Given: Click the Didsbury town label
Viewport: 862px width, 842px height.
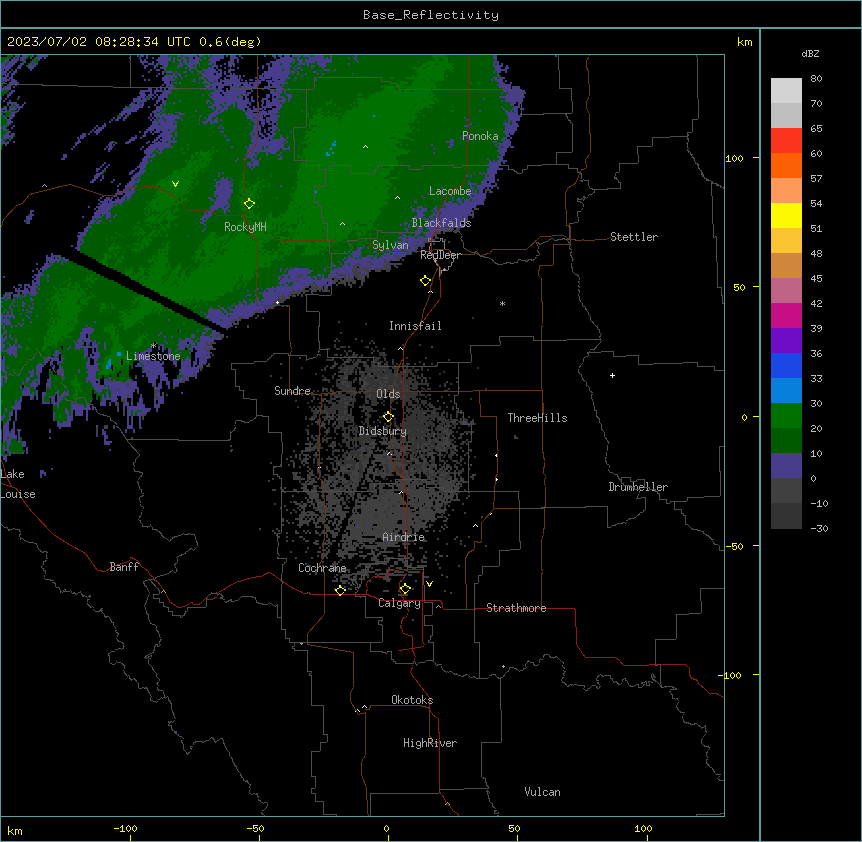Looking at the screenshot, I should [383, 431].
